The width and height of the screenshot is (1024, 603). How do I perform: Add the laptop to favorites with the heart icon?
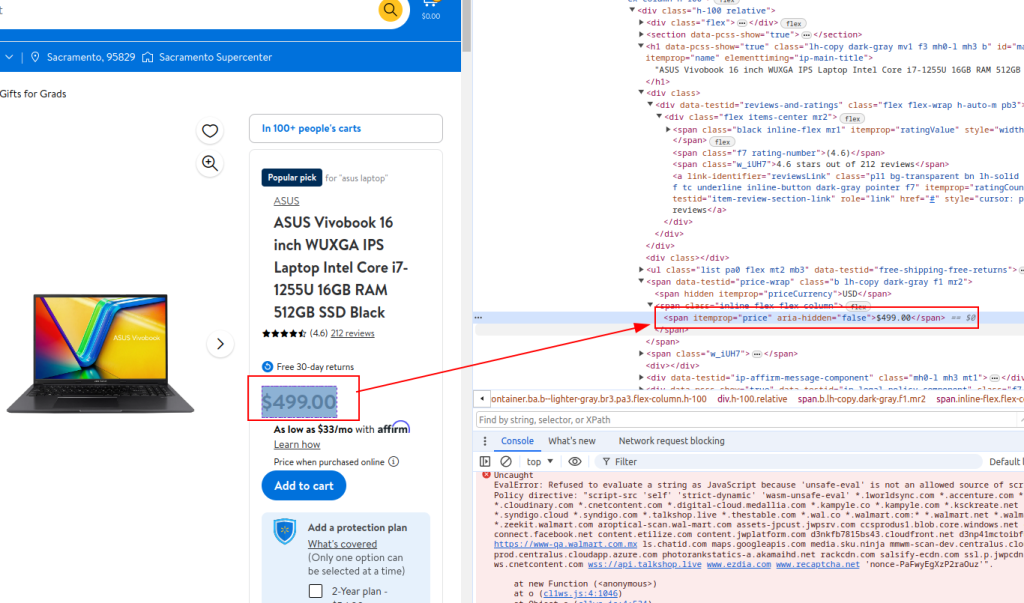pyautogui.click(x=210, y=131)
